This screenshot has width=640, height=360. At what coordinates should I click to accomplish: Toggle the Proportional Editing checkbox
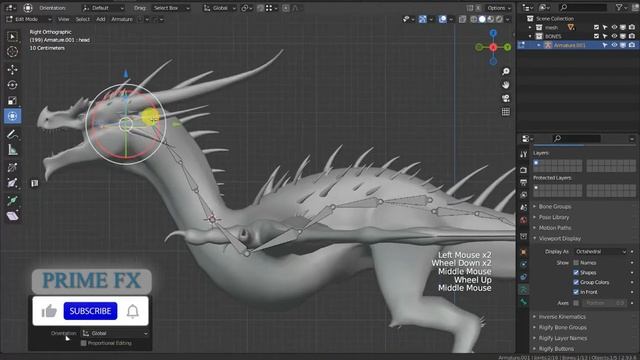click(x=84, y=343)
